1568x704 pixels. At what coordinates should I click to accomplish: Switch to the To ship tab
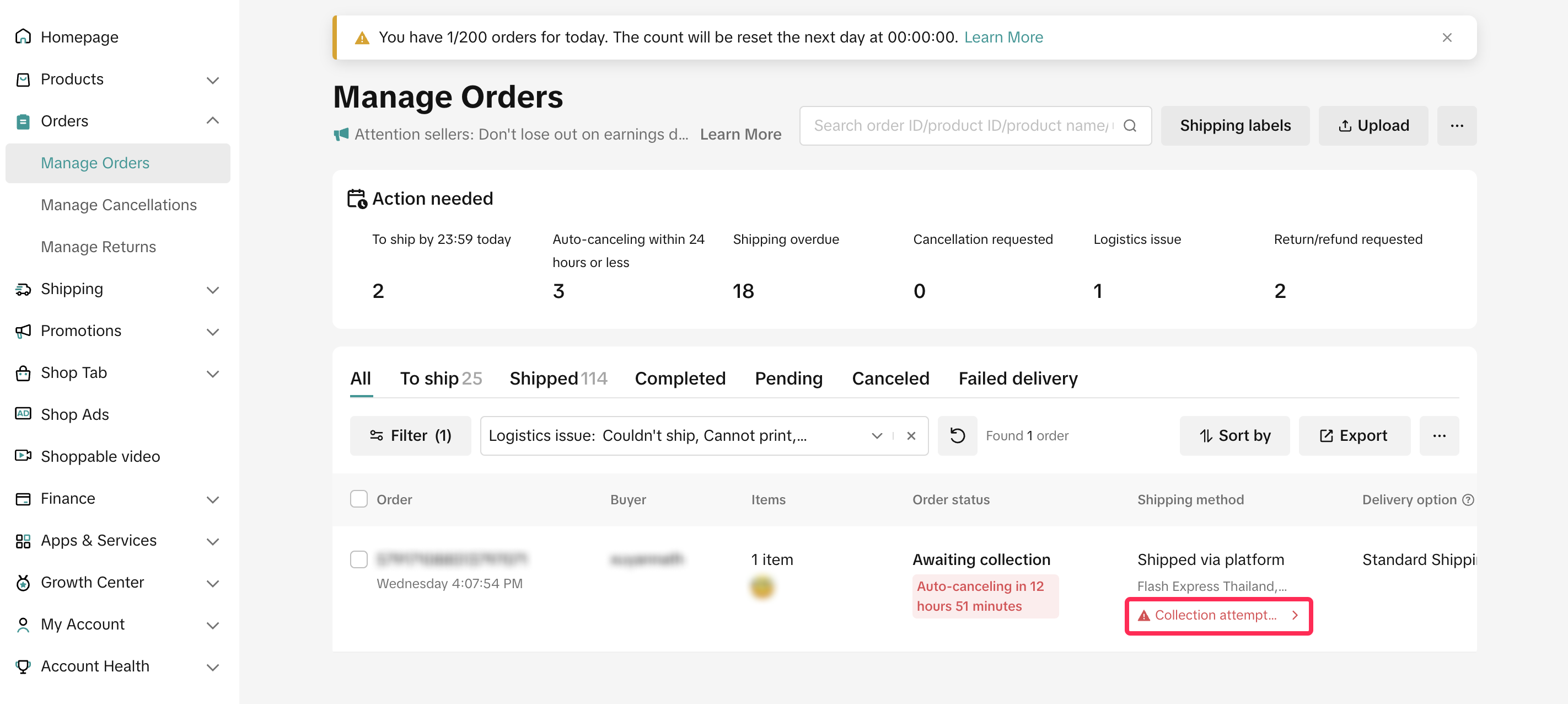click(440, 378)
